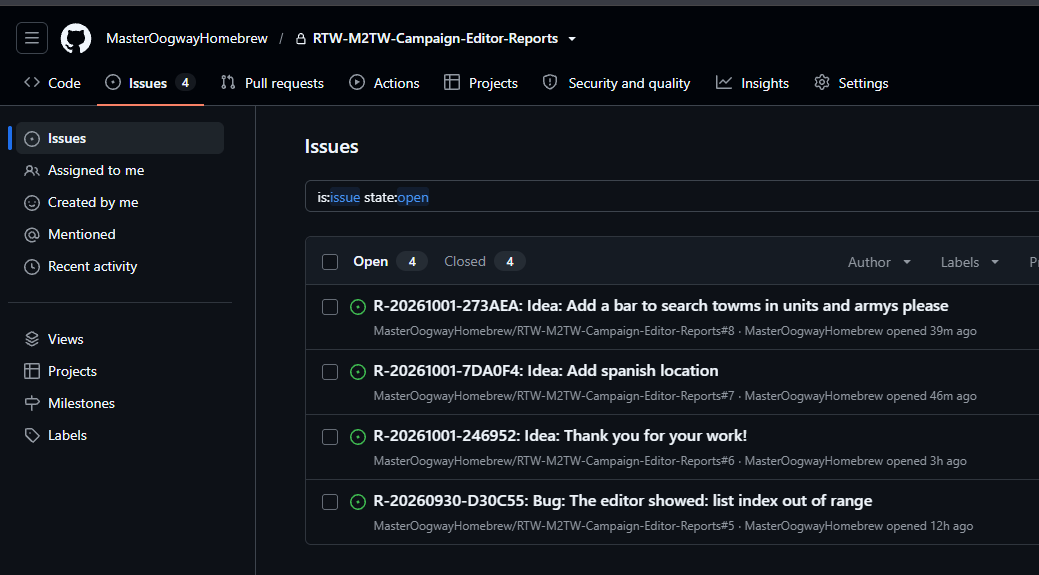1039x575 pixels.
Task: Click the Views stack icon
Action: [32, 339]
